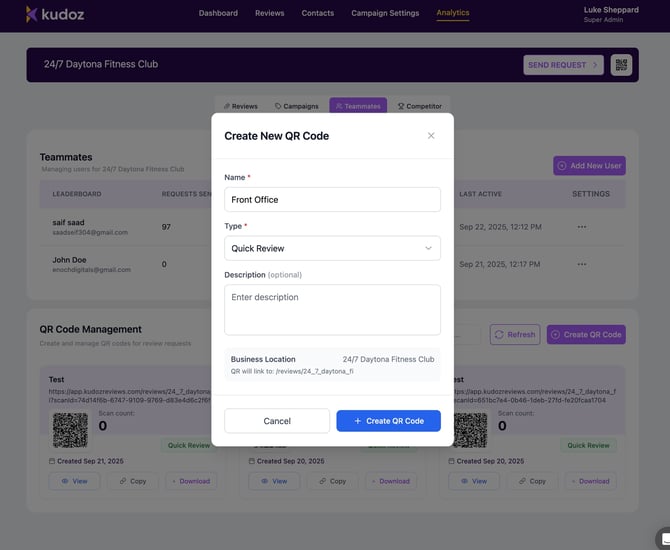Open the three-dots settings for saif saad
The height and width of the screenshot is (550, 670).
(582, 227)
